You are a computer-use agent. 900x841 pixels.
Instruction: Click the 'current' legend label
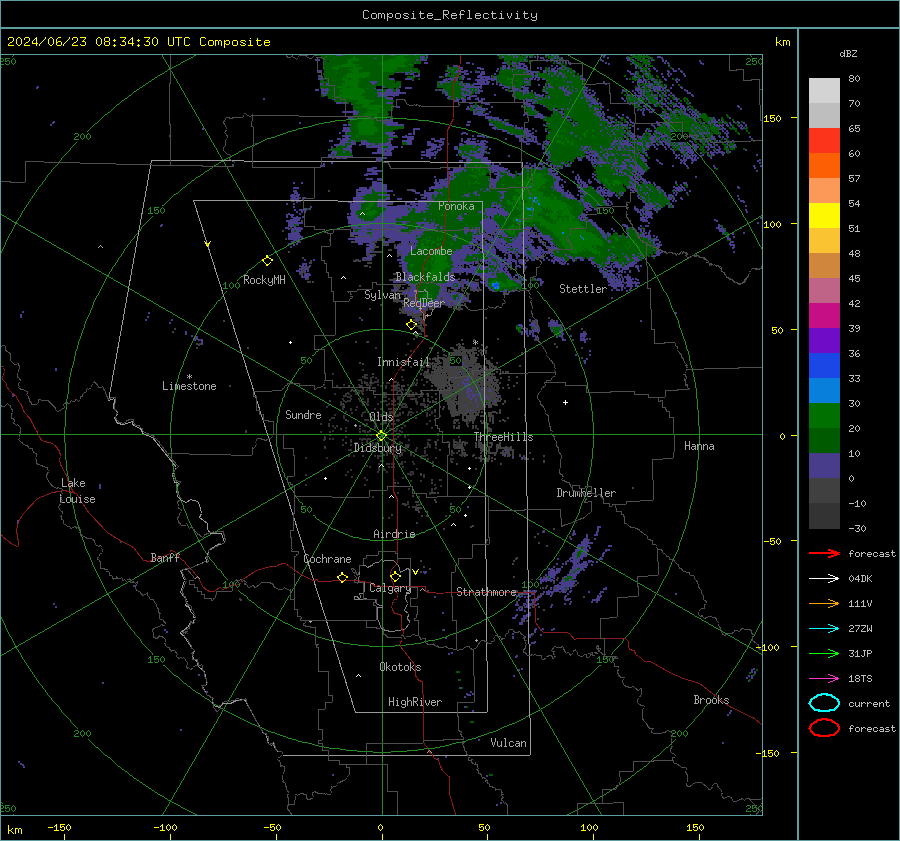[869, 704]
